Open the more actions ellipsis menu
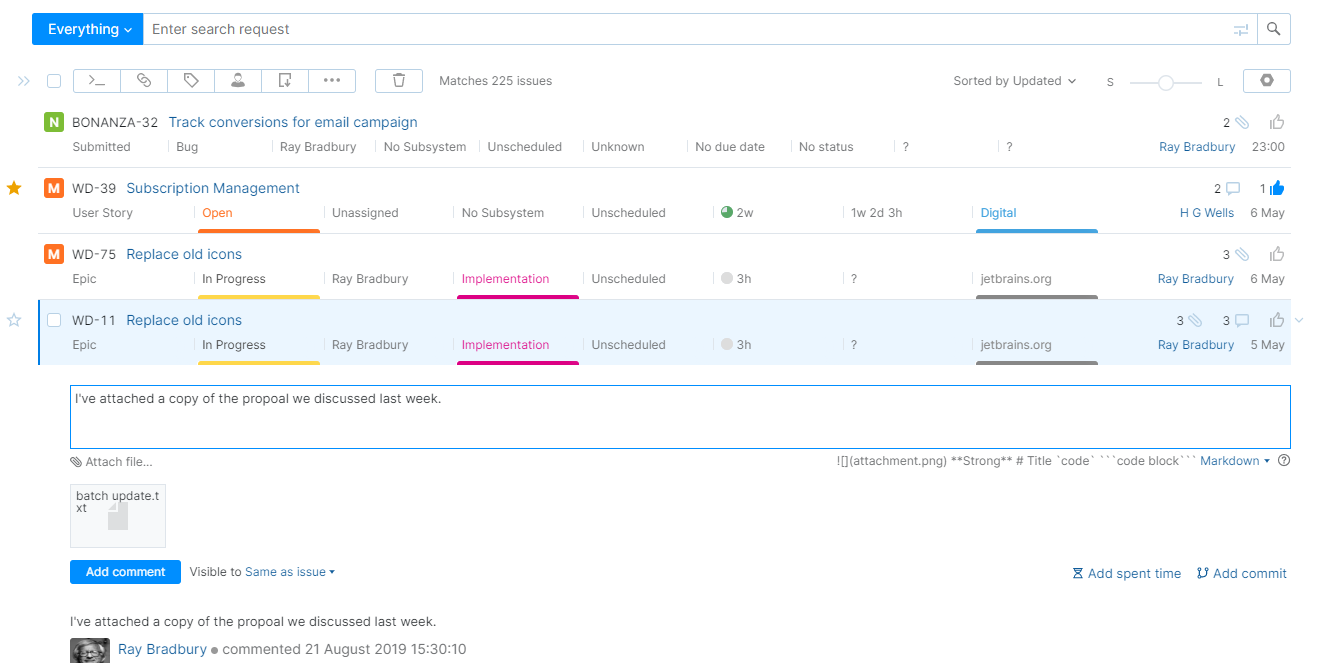This screenshot has height=663, width=1321. [332, 81]
